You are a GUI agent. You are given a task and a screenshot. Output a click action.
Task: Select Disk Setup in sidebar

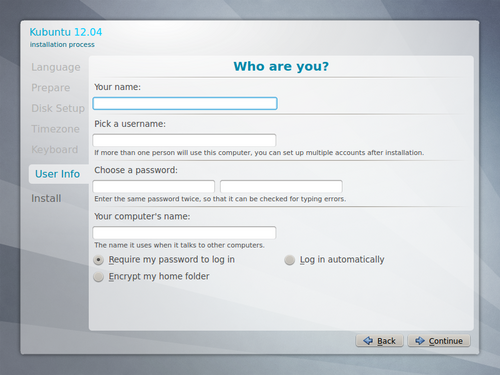click(x=58, y=108)
